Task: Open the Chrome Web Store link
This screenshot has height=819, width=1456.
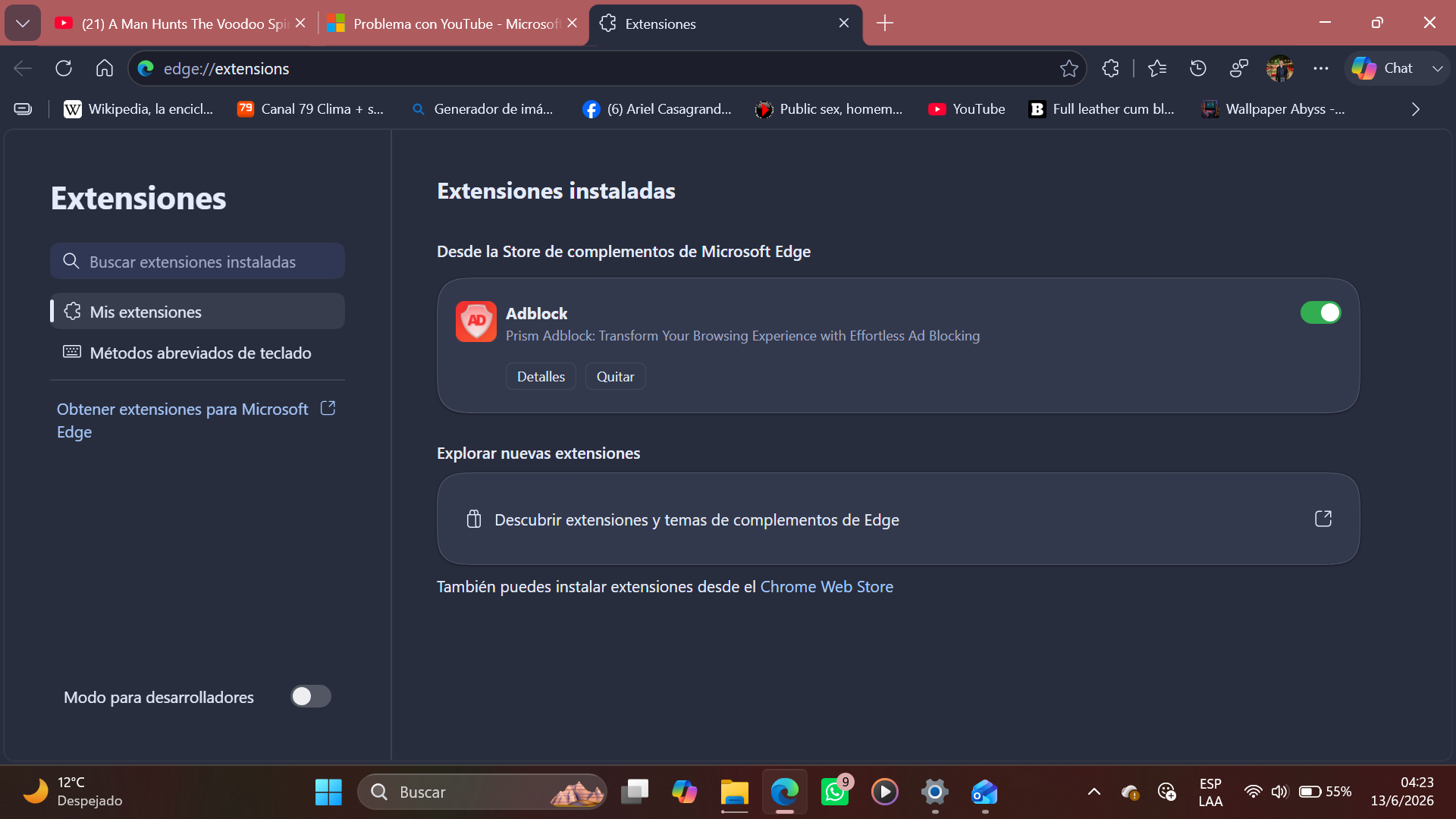Action: coord(827,587)
